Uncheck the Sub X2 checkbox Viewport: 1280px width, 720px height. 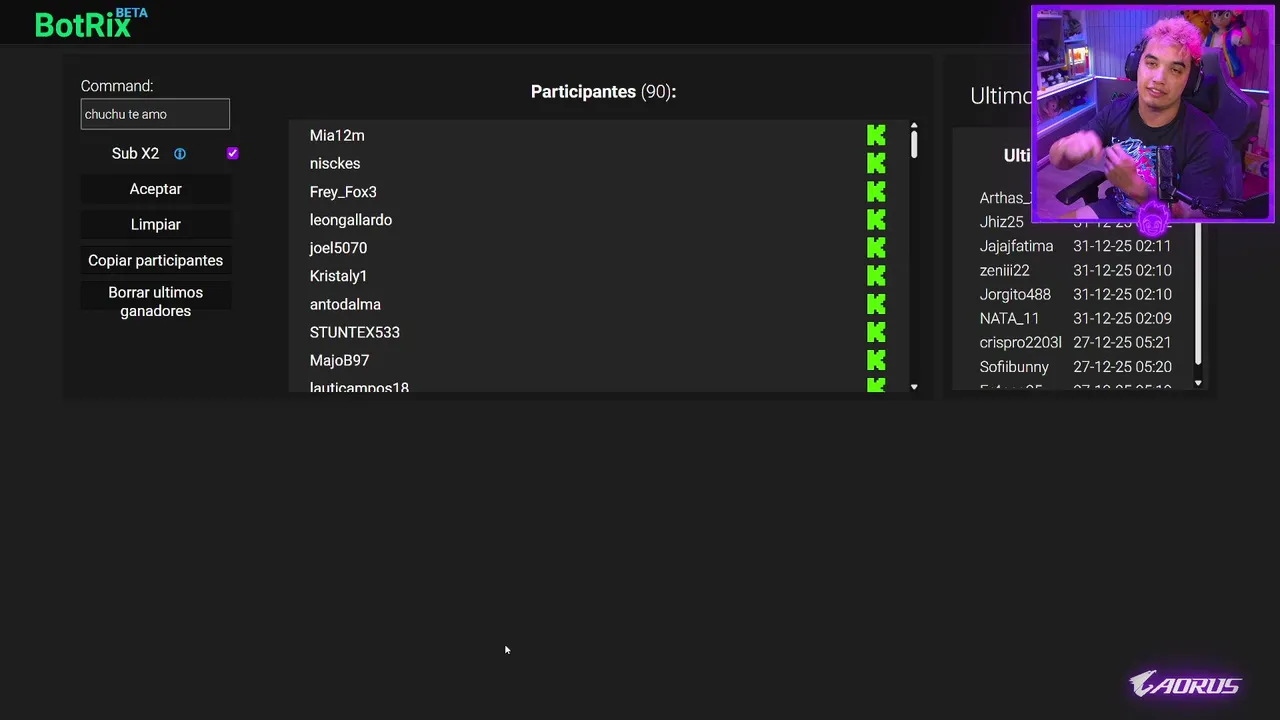232,153
